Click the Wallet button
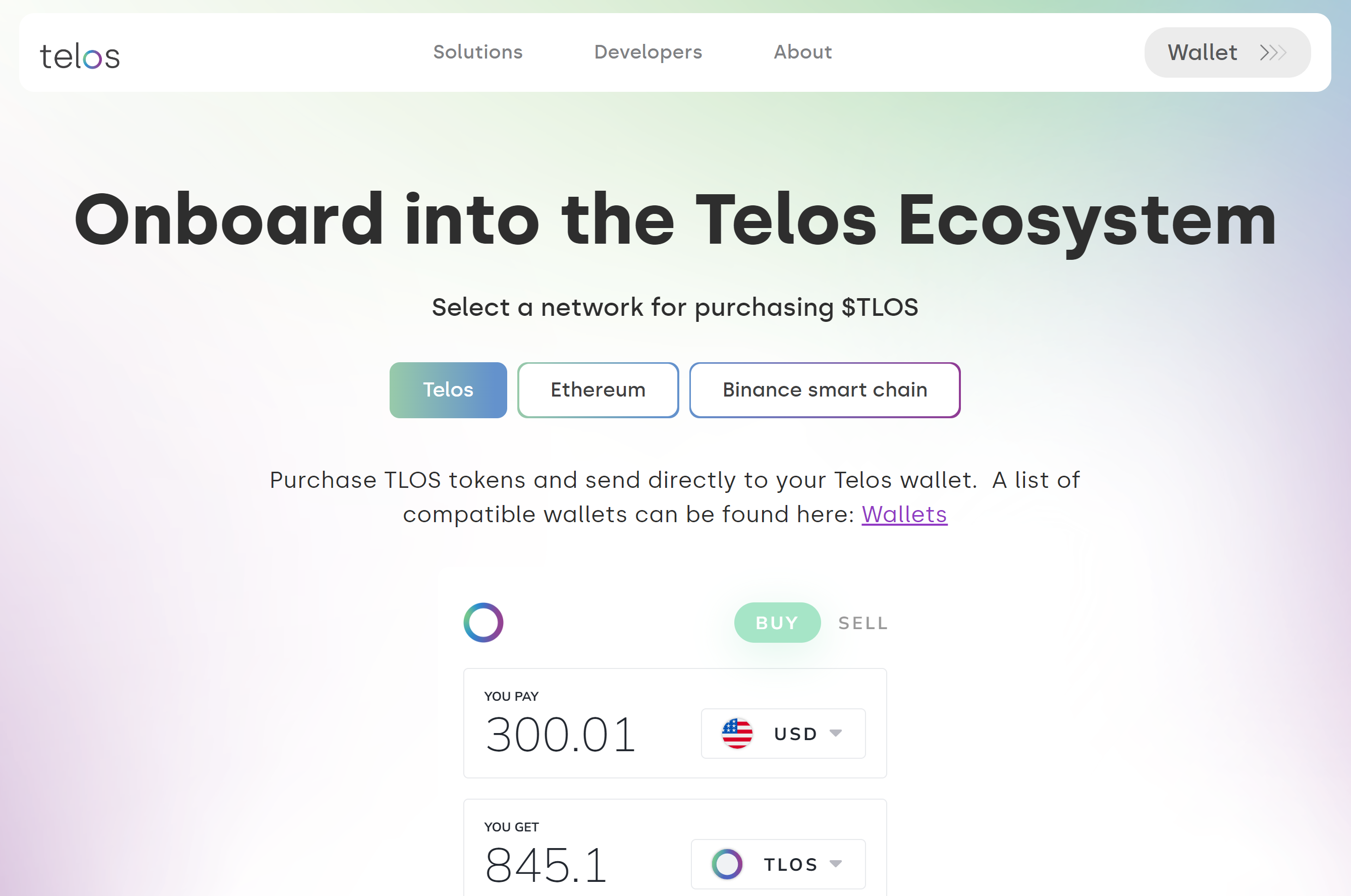Screen dimensions: 1351x896 (x=1203, y=52)
